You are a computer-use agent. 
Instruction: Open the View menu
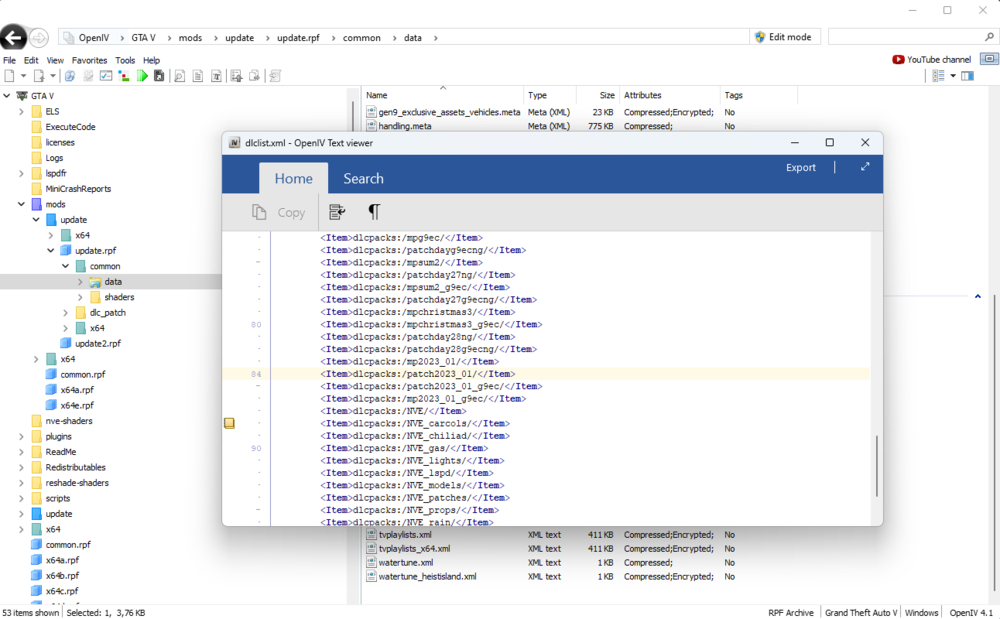point(55,60)
